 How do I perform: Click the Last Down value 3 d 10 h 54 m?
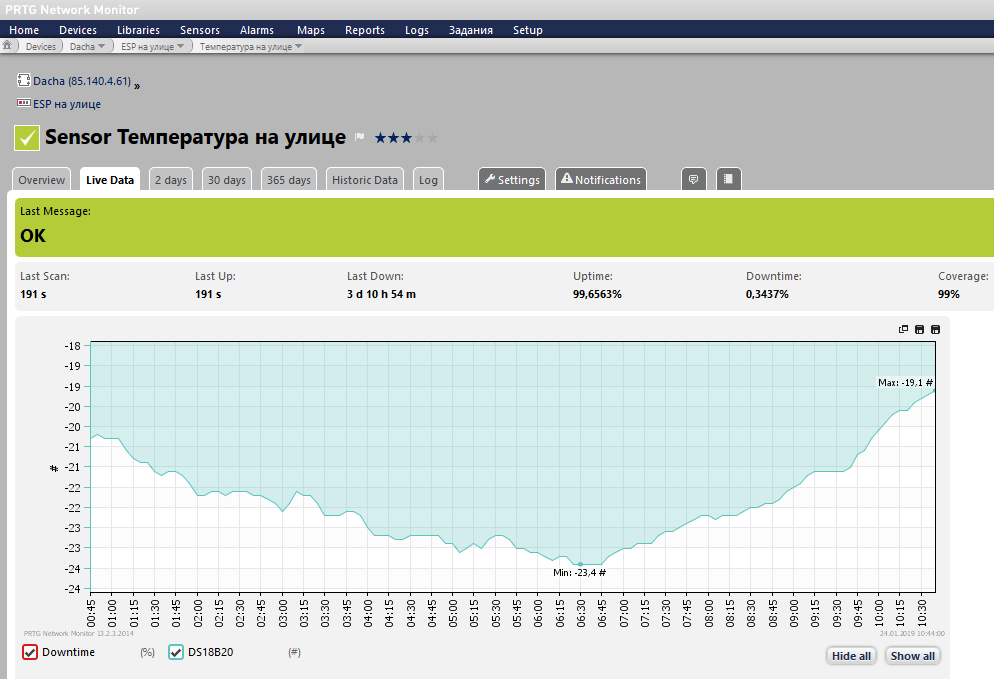pyautogui.click(x=381, y=294)
